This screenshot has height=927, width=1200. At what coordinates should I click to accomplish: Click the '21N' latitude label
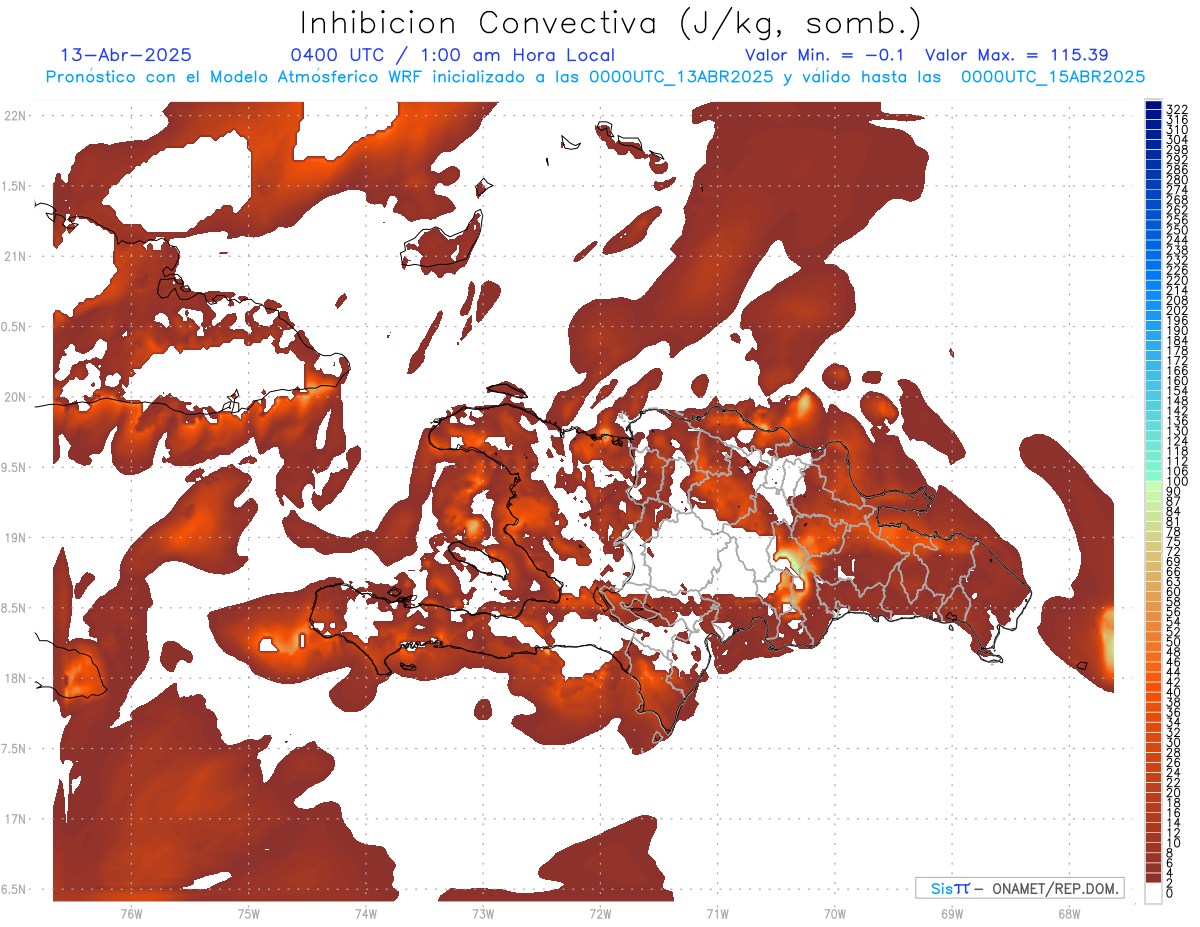tap(15, 256)
